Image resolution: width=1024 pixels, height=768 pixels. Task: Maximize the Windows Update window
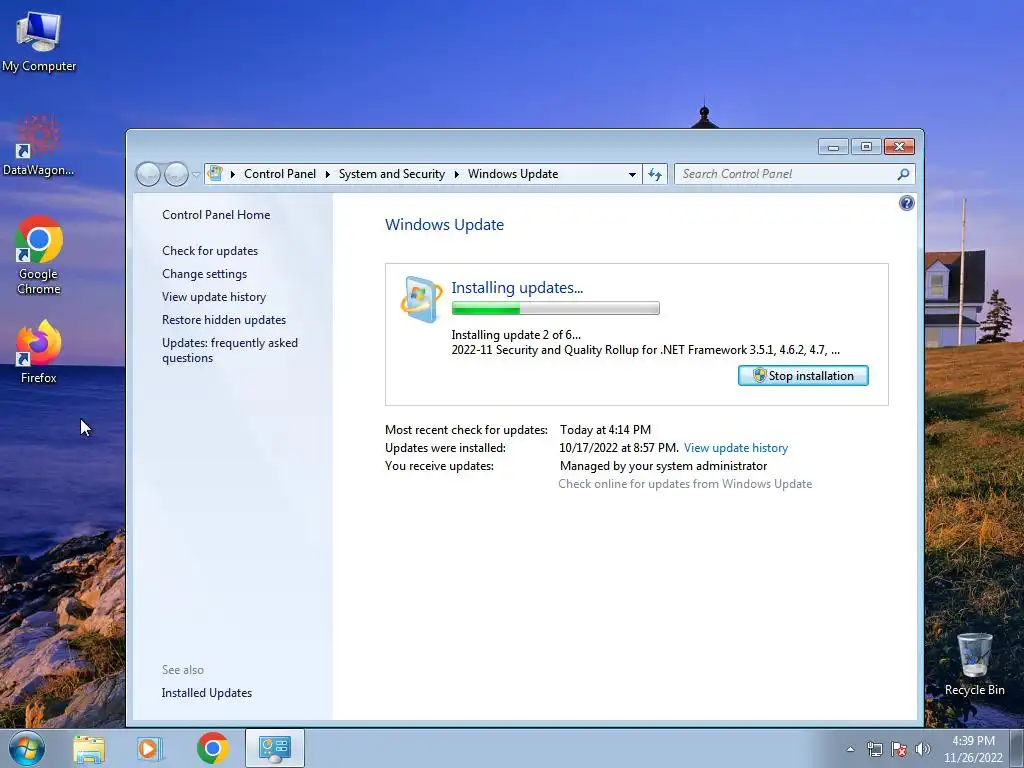(866, 147)
